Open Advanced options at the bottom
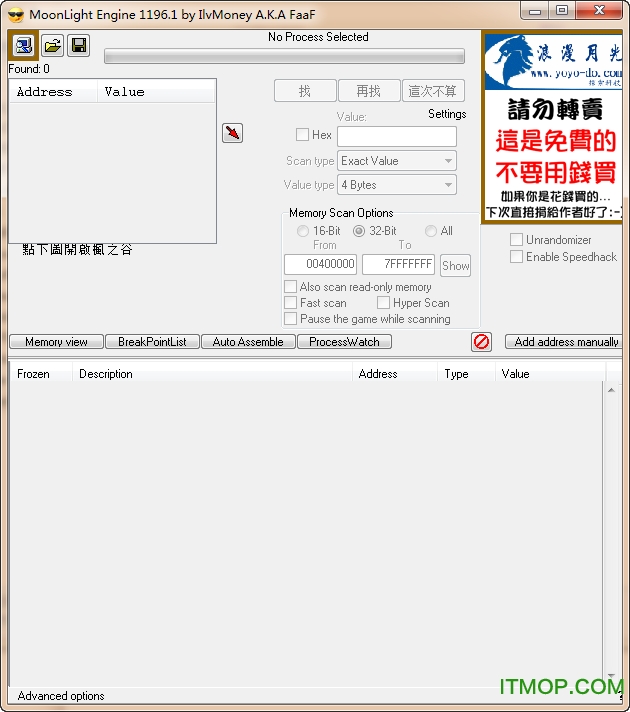This screenshot has height=712, width=630. coord(61,696)
